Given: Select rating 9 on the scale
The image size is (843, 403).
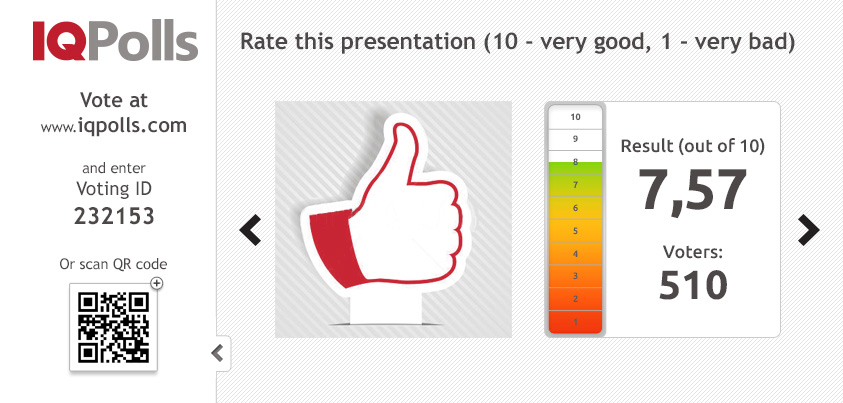Looking at the screenshot, I should [x=575, y=139].
